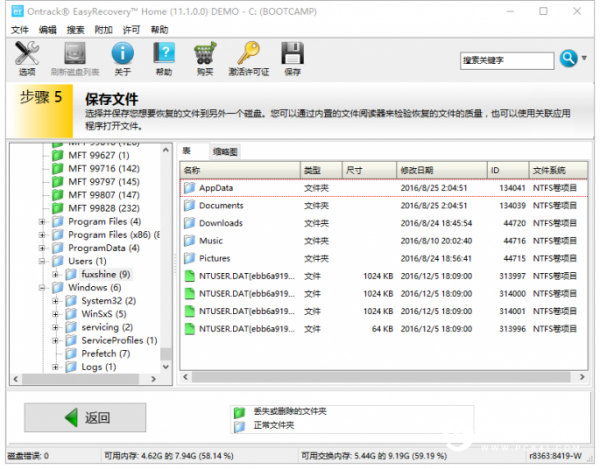Click the 返回 back button
The height and width of the screenshot is (469, 600).
(x=85, y=417)
